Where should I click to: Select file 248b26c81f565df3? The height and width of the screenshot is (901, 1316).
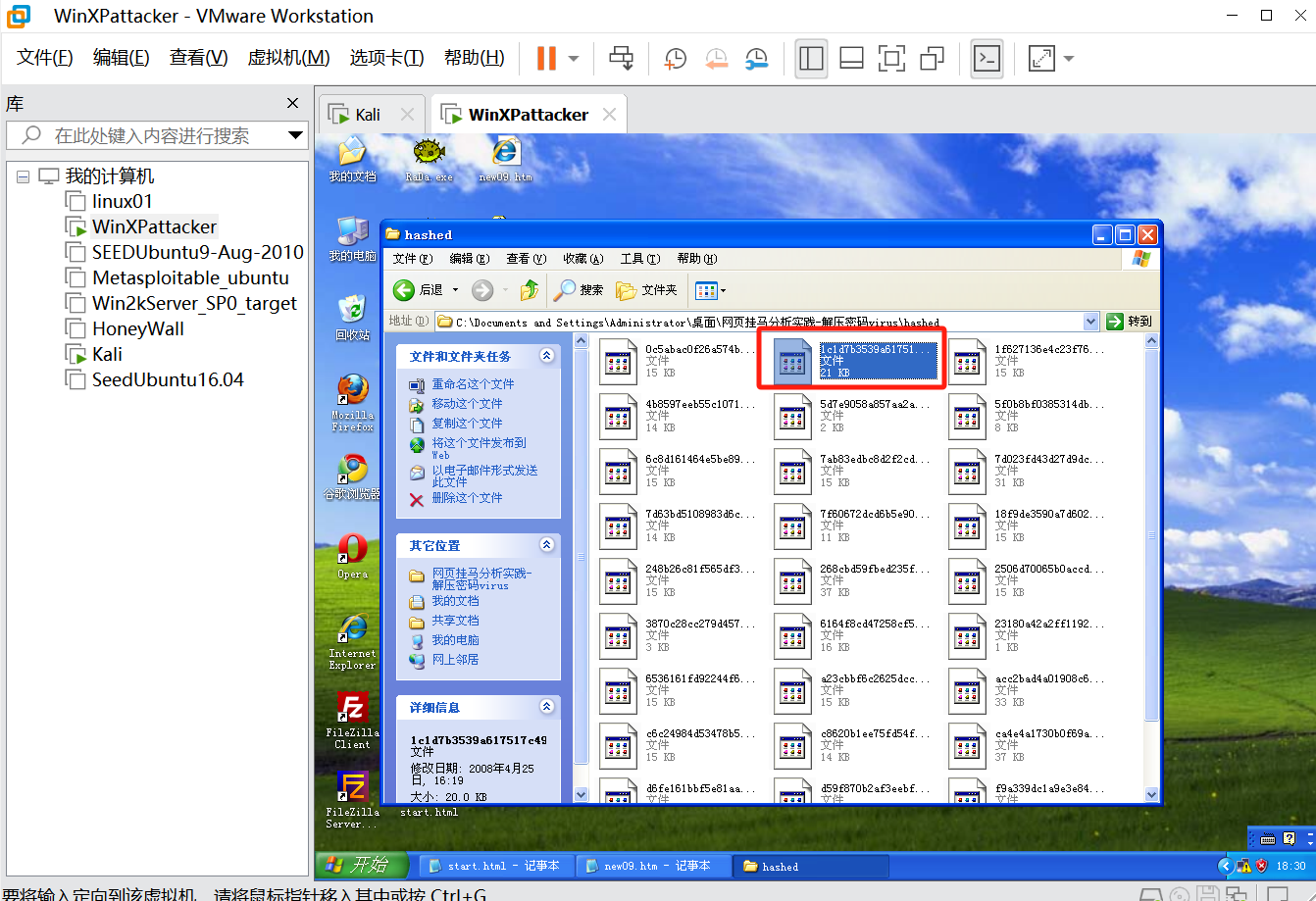click(678, 580)
